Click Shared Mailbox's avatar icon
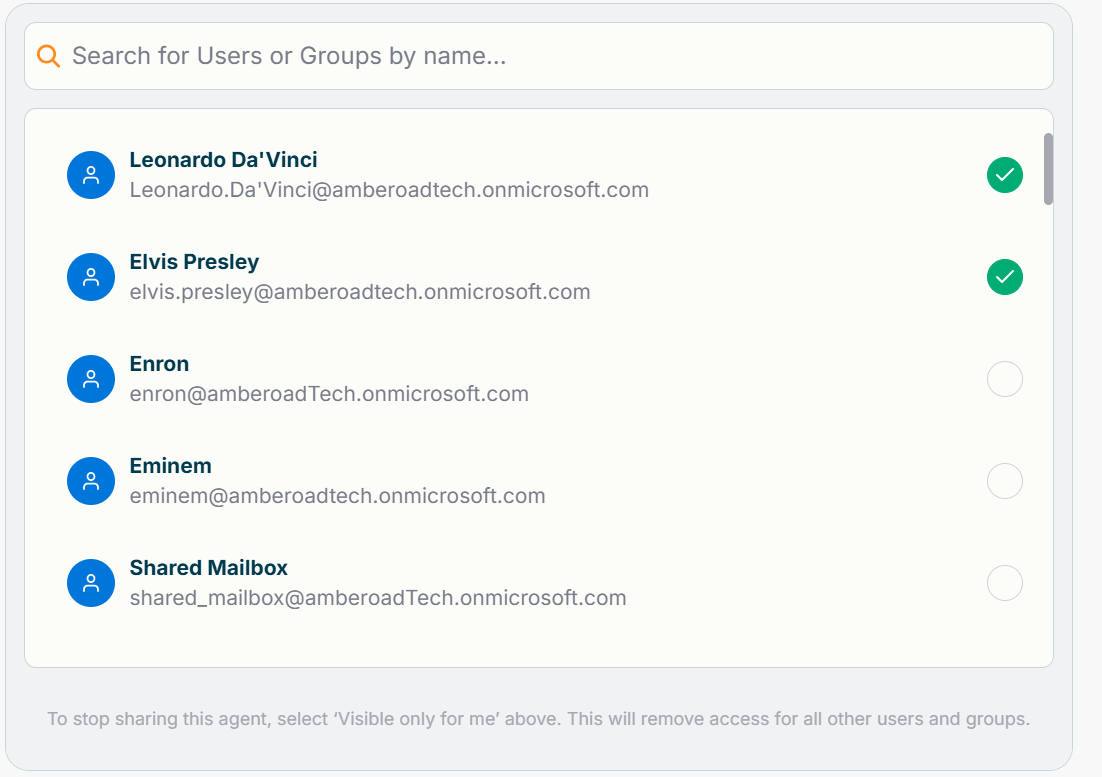Screen dimensions: 1102x777 (91, 583)
